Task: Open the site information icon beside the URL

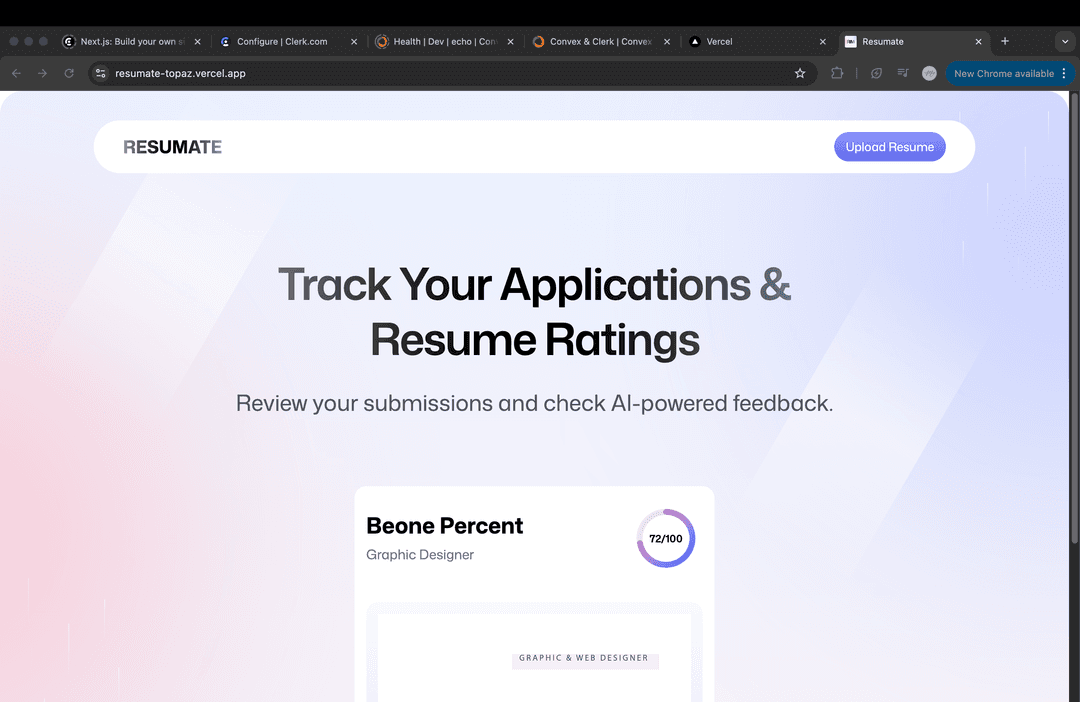Action: click(100, 73)
